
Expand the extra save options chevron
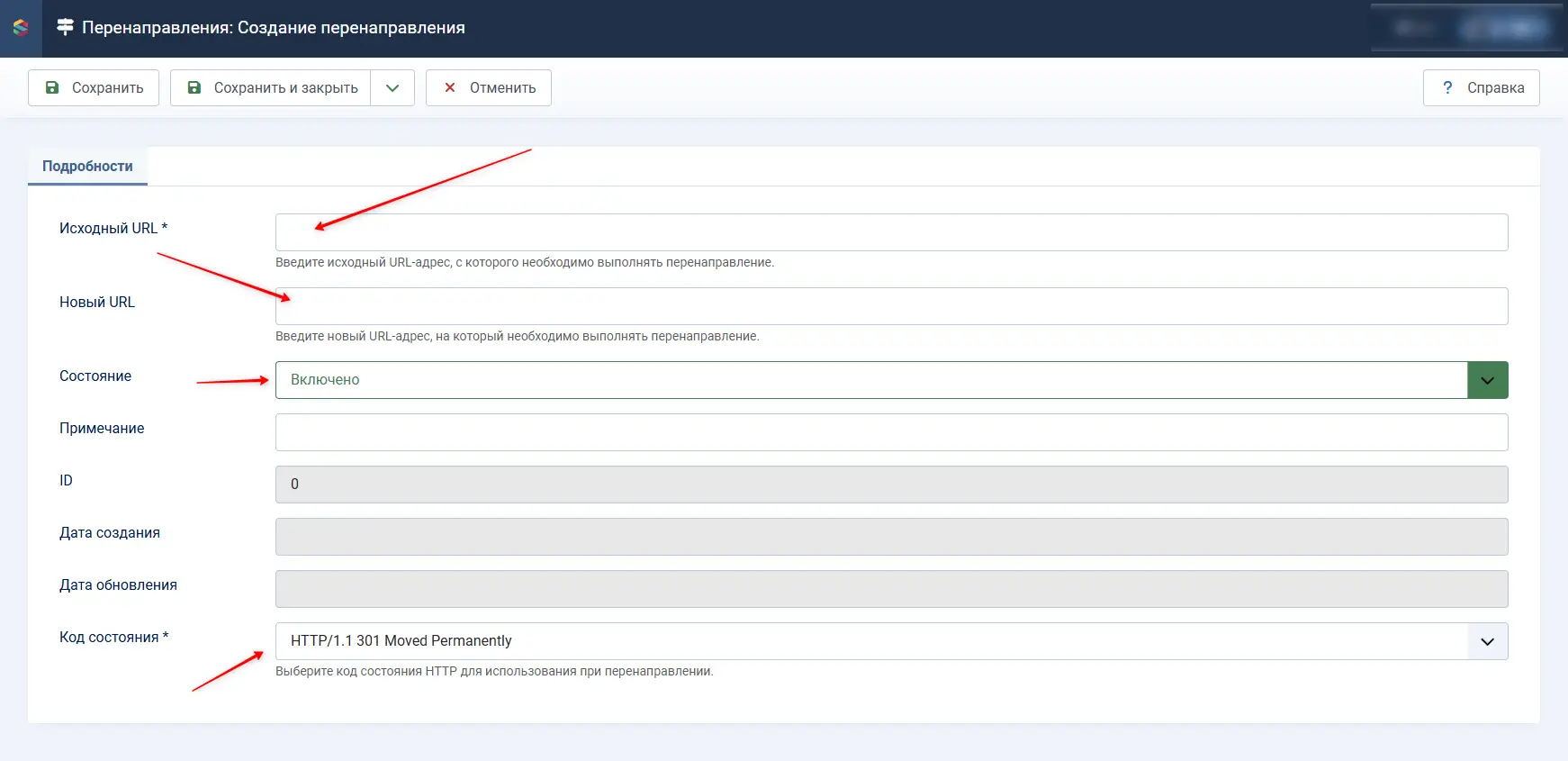(x=392, y=87)
